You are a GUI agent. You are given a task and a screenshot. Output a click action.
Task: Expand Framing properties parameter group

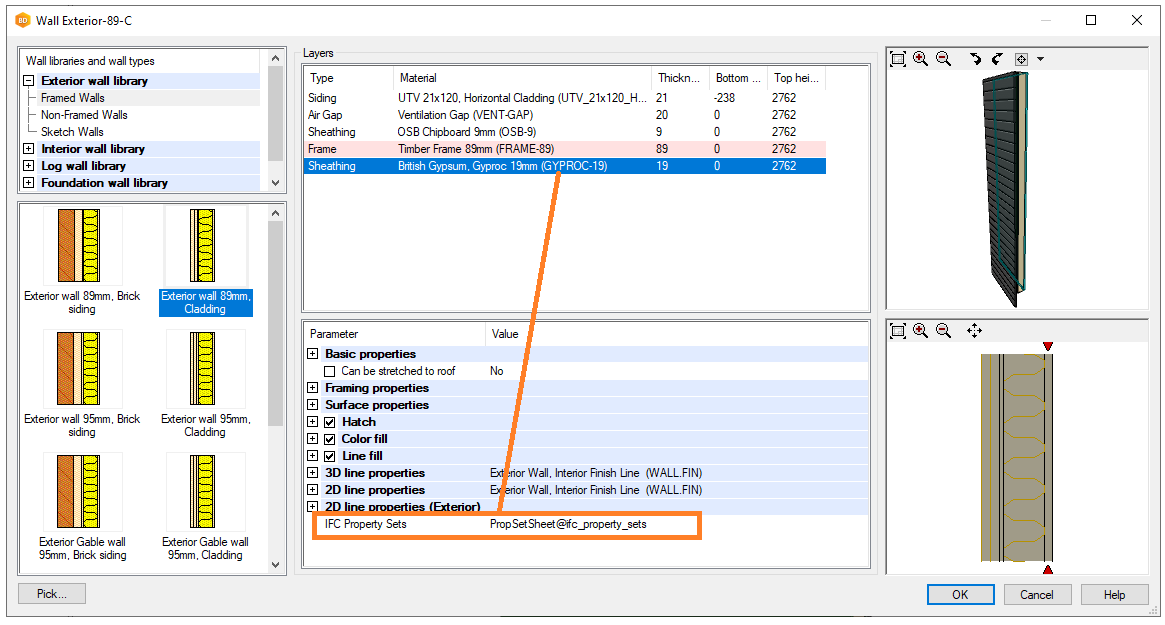313,388
